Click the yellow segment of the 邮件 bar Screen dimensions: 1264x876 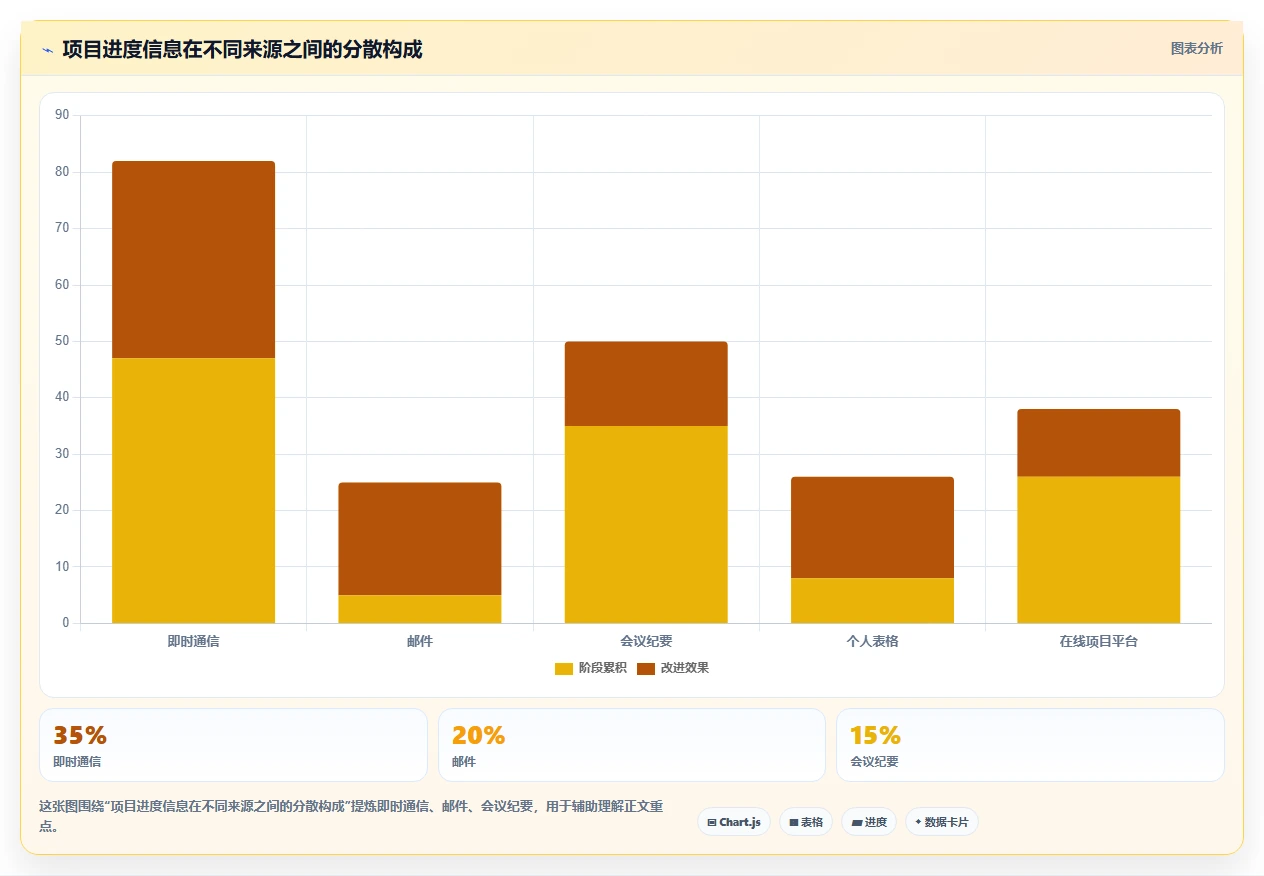pyautogui.click(x=420, y=609)
